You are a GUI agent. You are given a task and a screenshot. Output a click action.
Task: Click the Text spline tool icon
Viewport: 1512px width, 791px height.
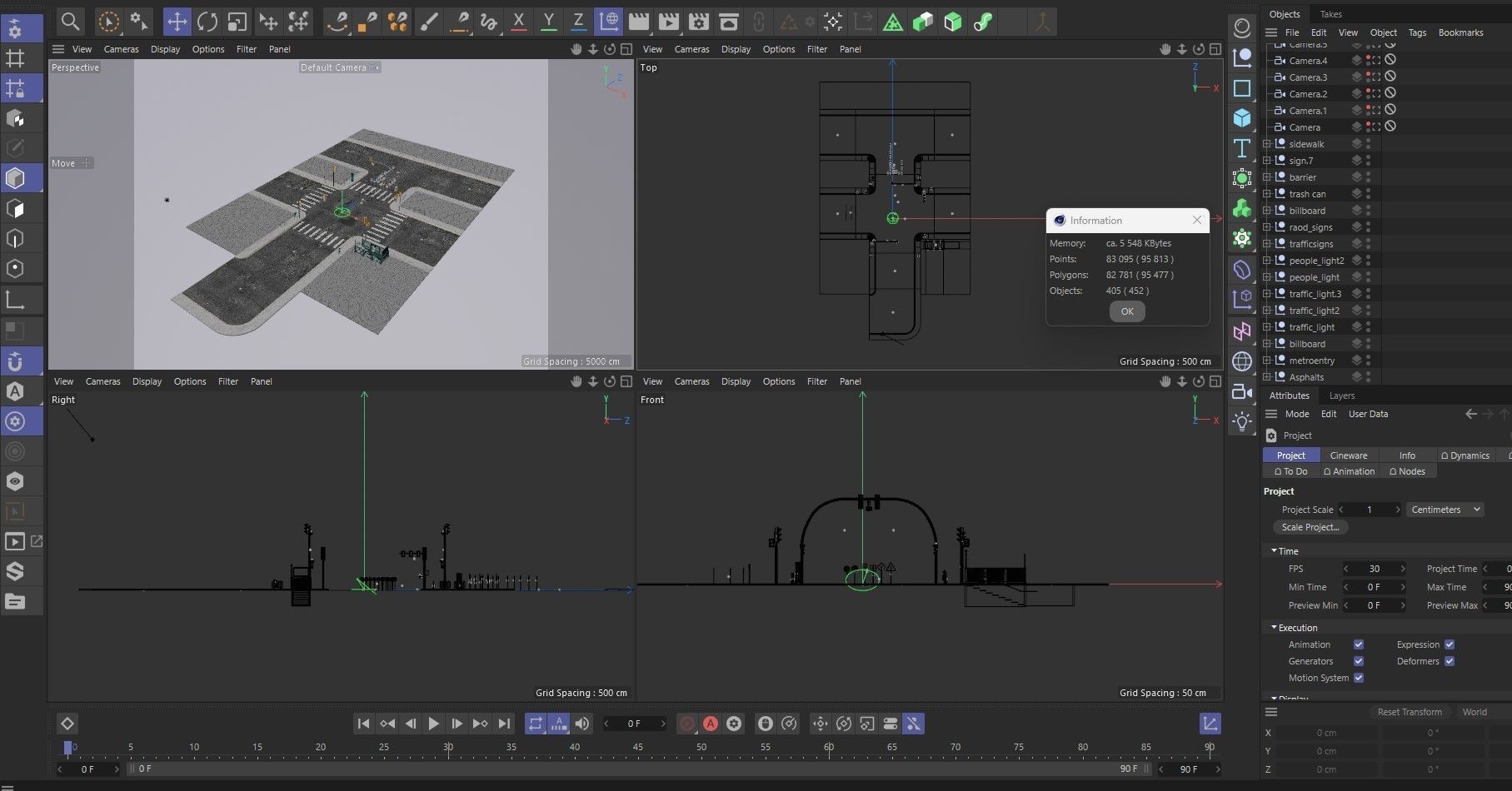point(1241,148)
